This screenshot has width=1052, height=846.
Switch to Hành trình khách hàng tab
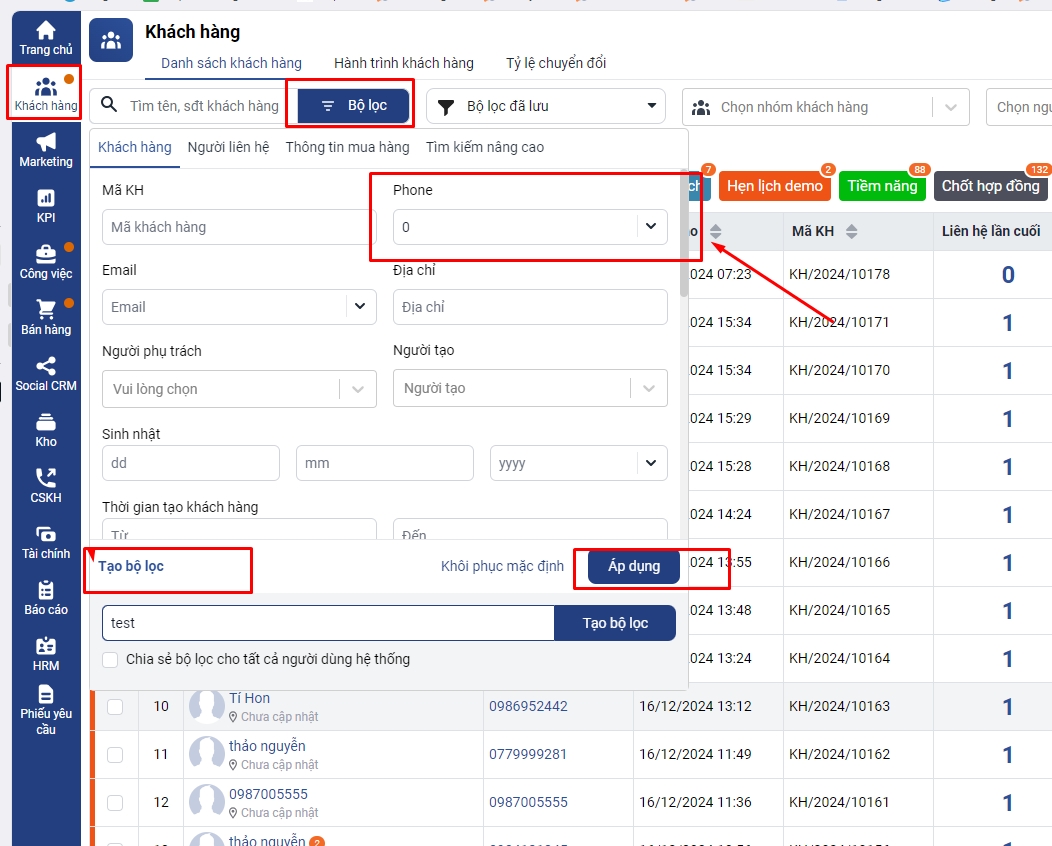403,63
